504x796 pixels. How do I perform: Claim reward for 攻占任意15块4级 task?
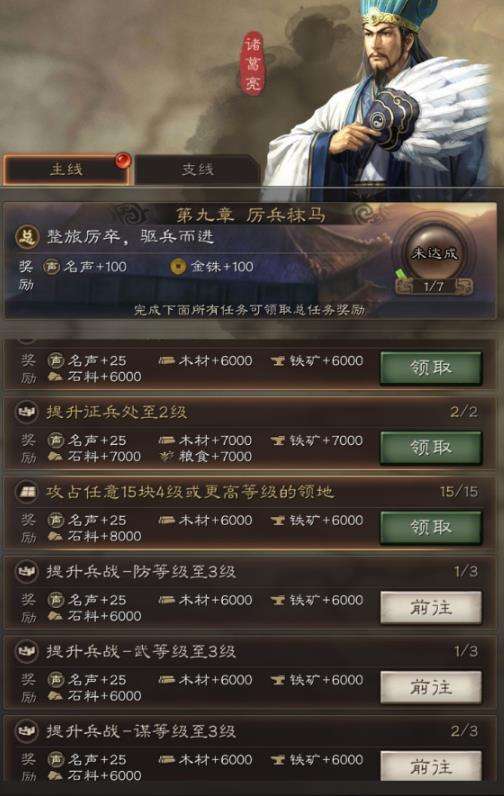[x=430, y=527]
